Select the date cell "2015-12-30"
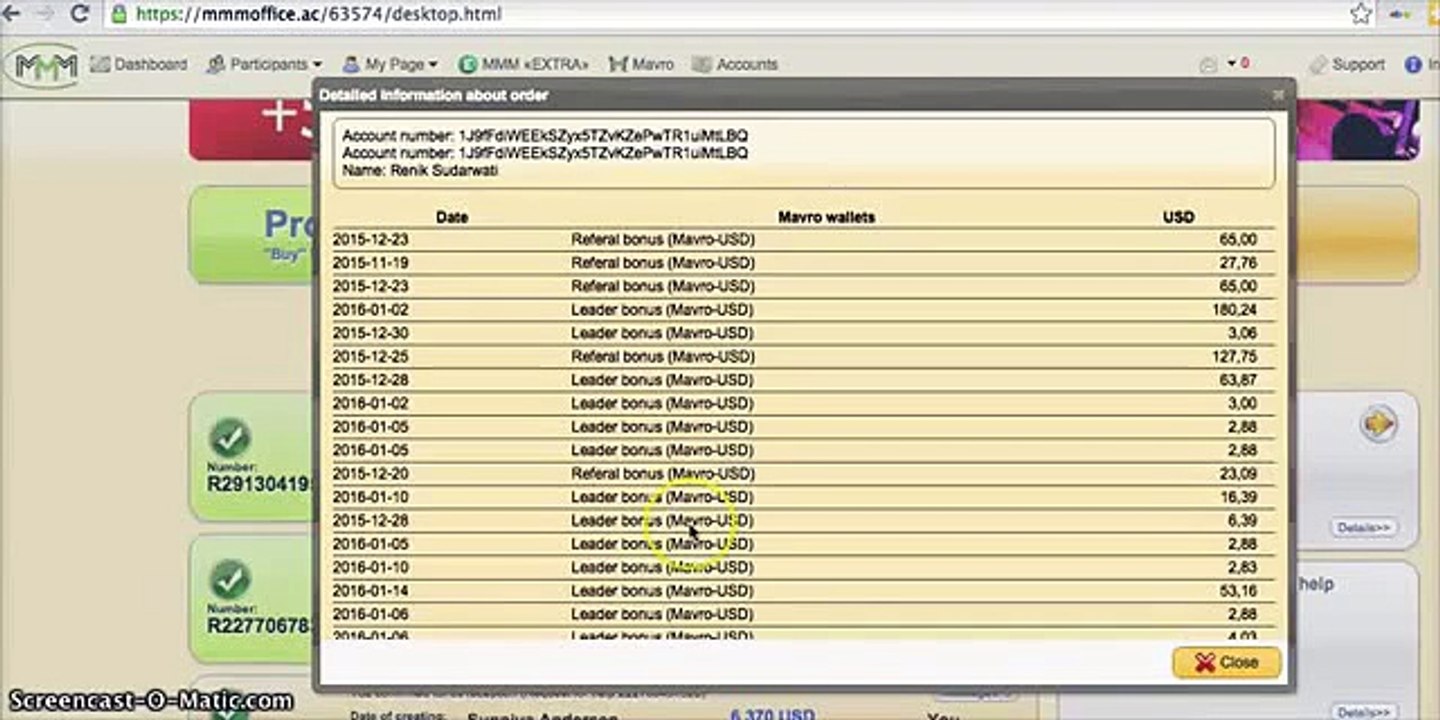 coord(370,333)
